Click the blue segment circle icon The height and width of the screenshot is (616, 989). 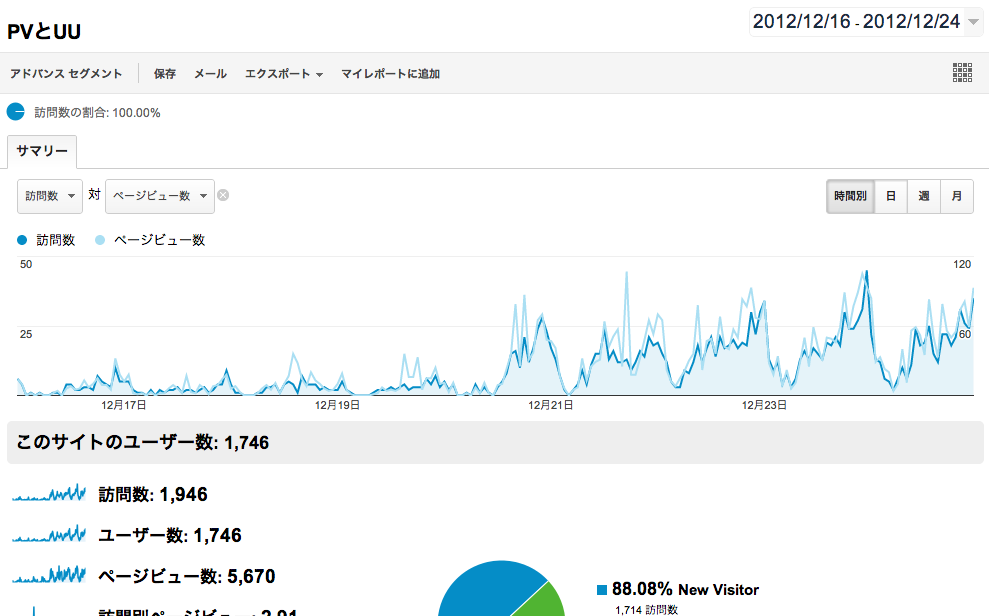(16, 112)
